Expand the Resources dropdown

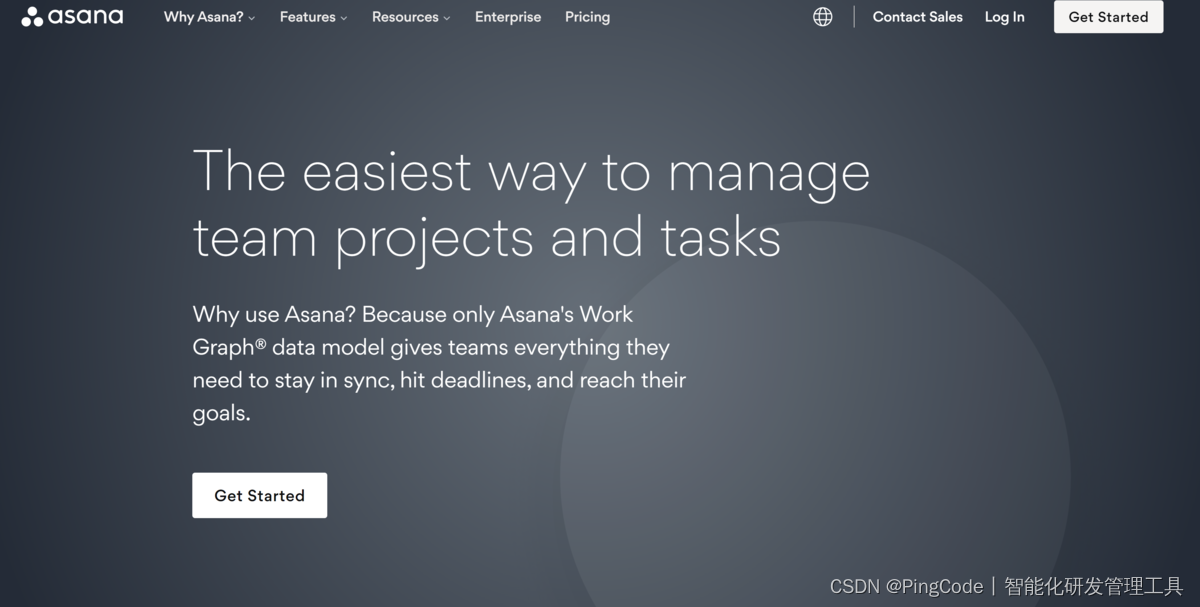(x=411, y=17)
